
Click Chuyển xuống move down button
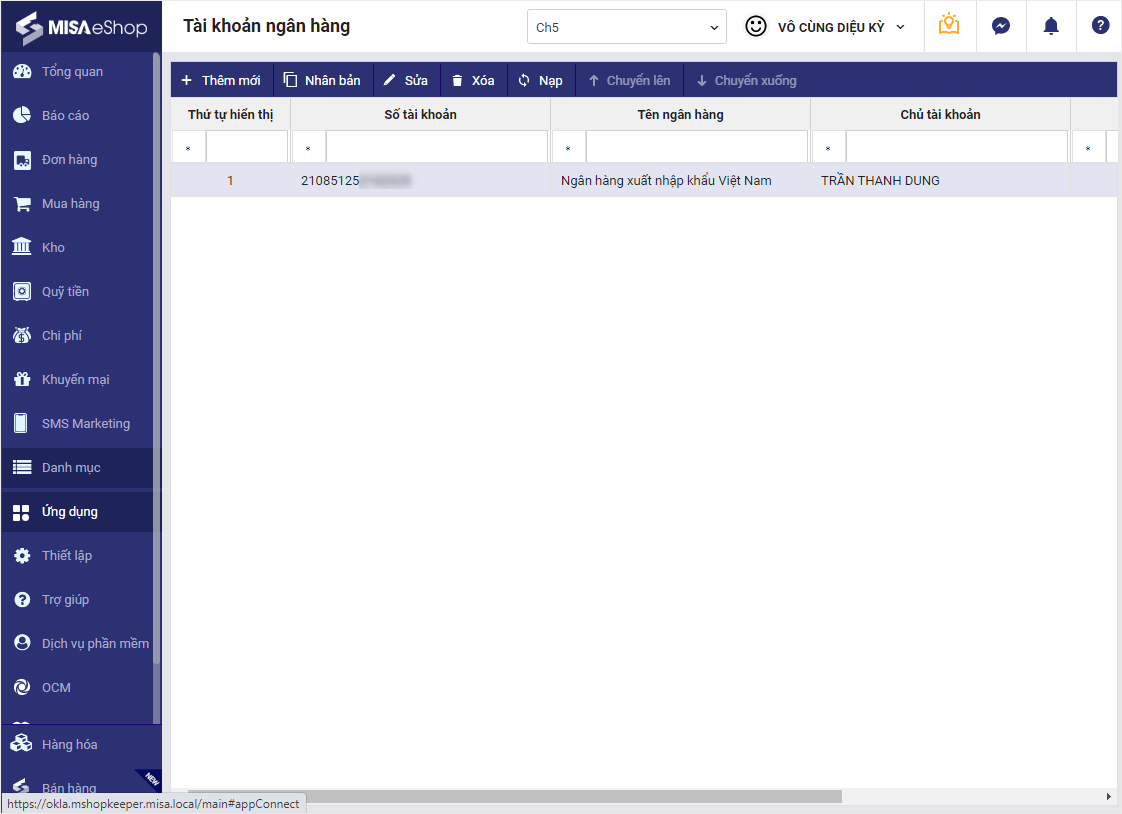pos(746,80)
